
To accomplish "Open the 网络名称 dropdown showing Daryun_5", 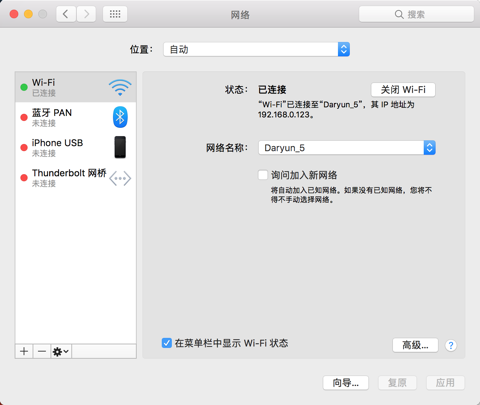I will 347,148.
